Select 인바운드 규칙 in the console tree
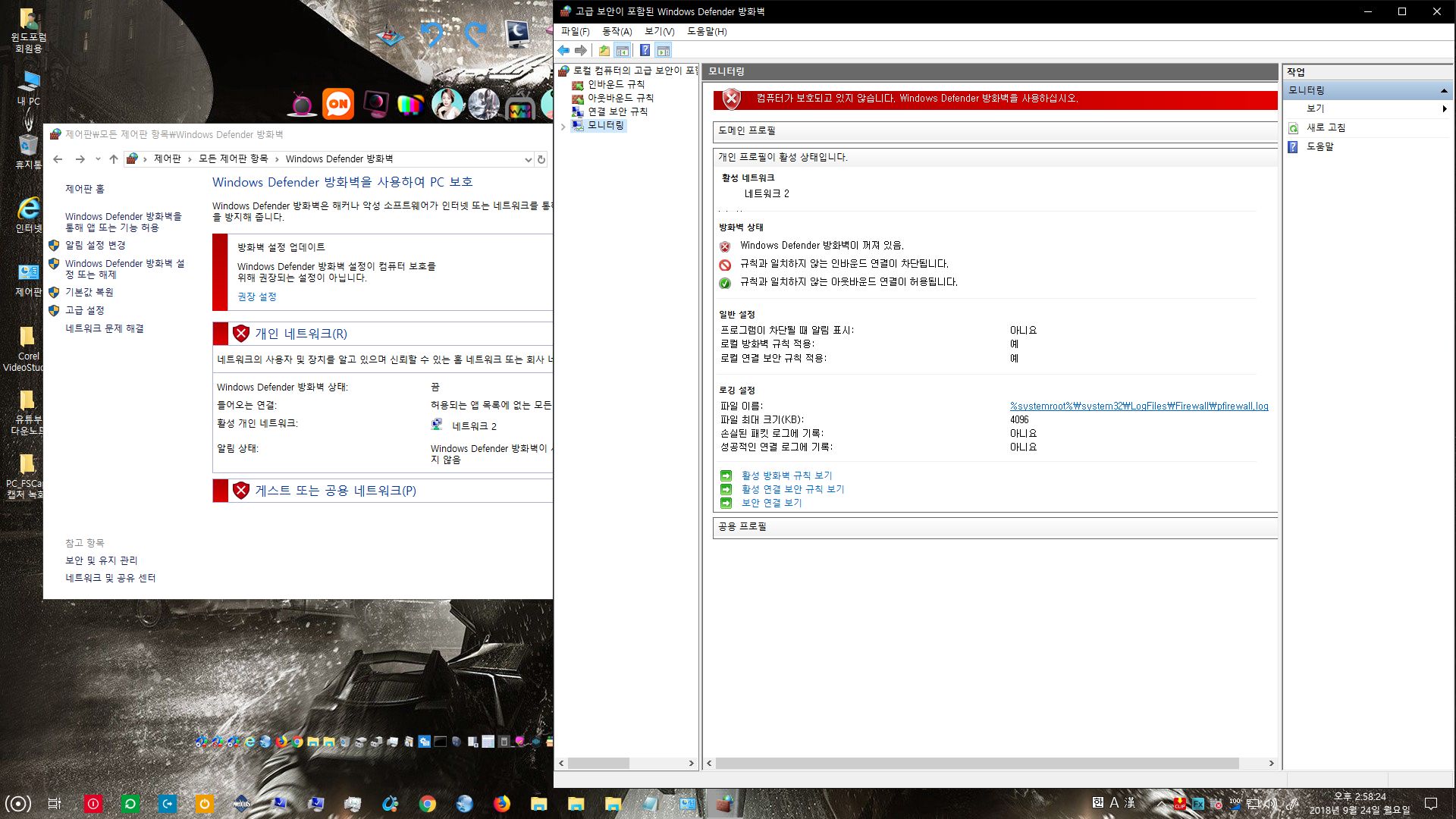This screenshot has height=819, width=1456. (616, 84)
